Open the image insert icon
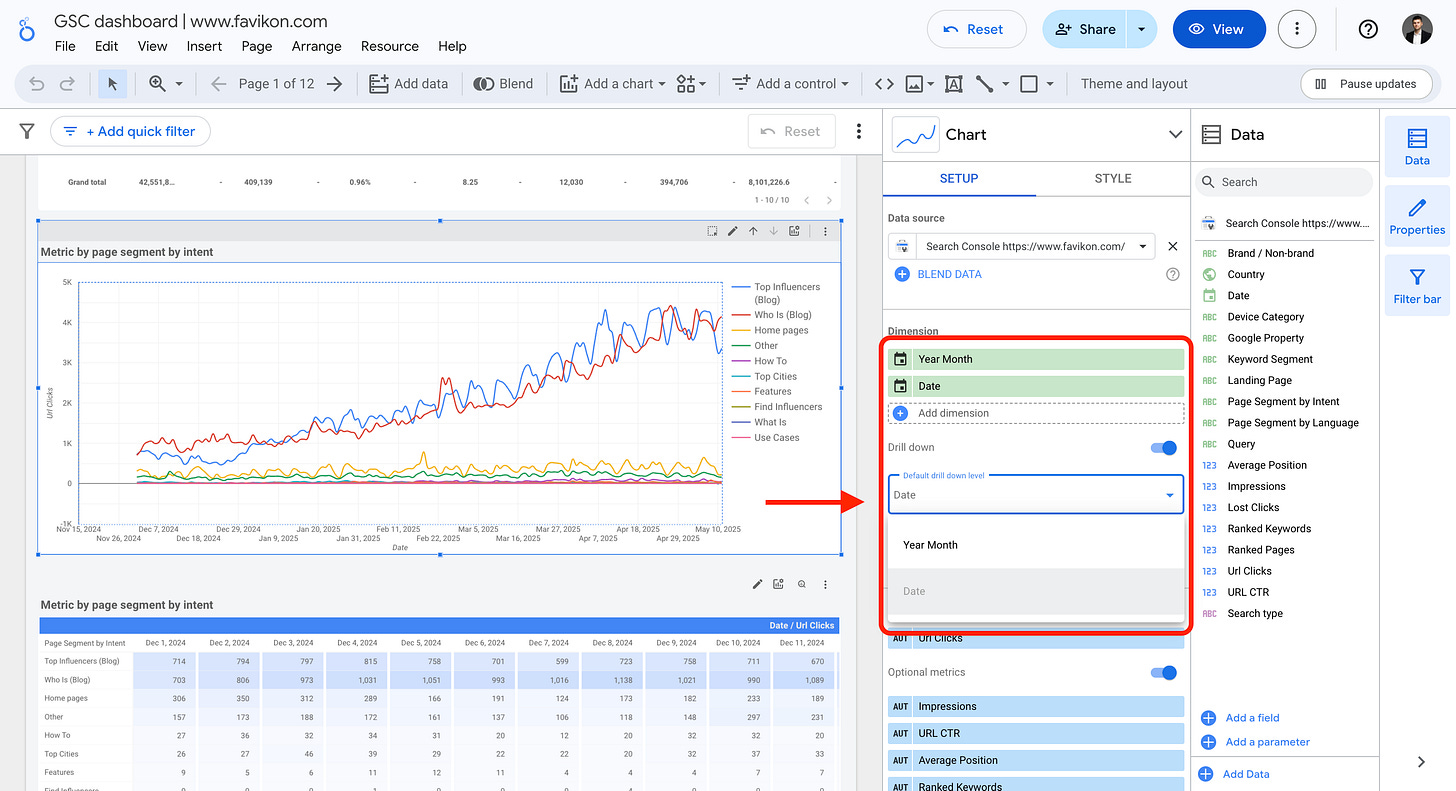This screenshot has height=791, width=1456. pos(914,84)
